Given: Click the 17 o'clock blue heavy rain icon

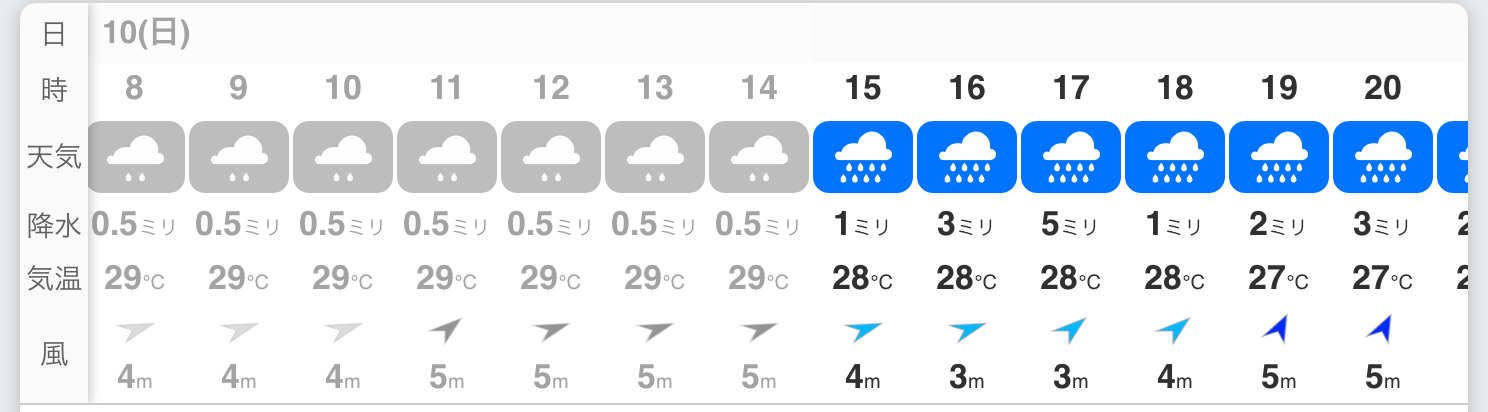Looking at the screenshot, I should [1071, 157].
